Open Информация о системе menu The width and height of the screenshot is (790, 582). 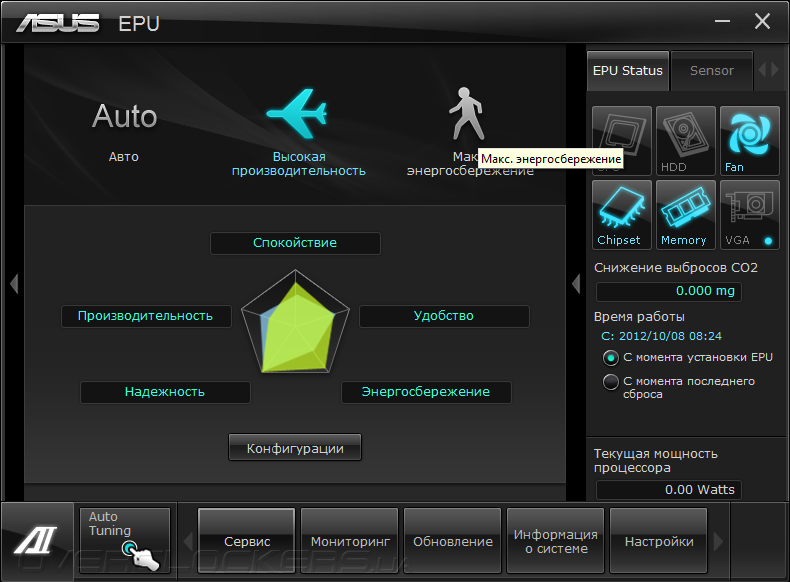click(x=555, y=540)
